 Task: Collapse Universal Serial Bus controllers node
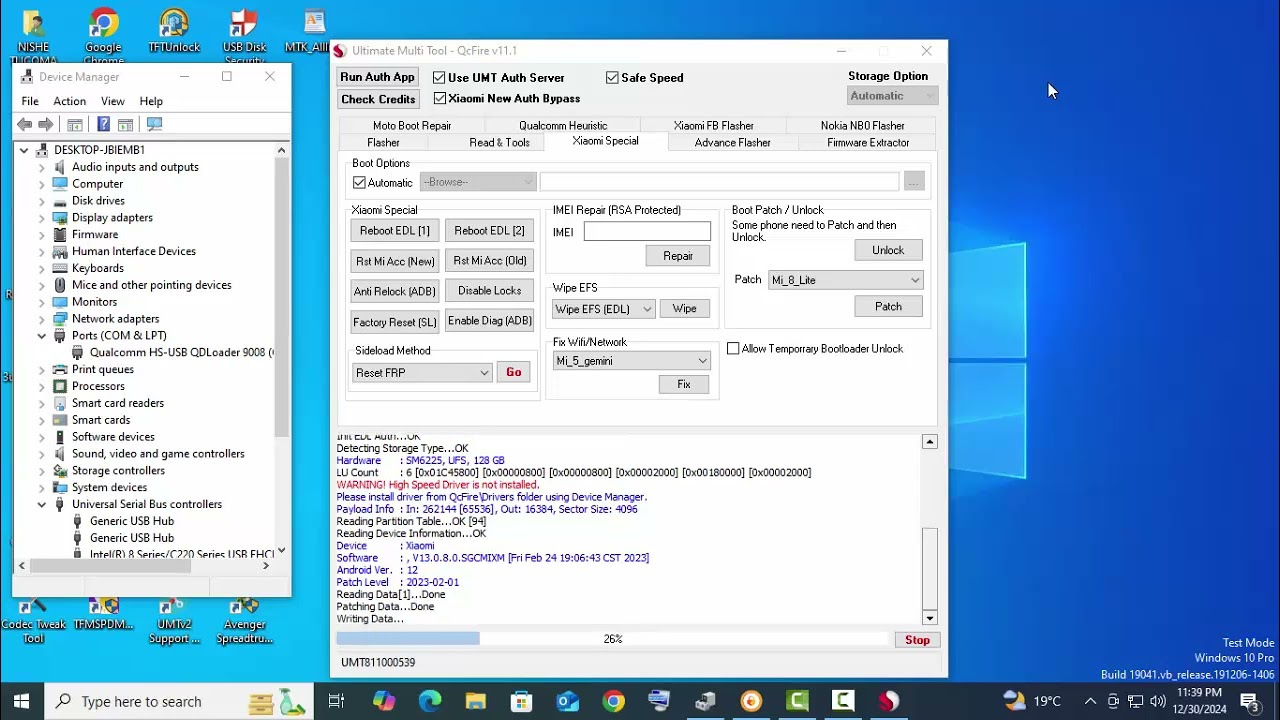tap(42, 504)
